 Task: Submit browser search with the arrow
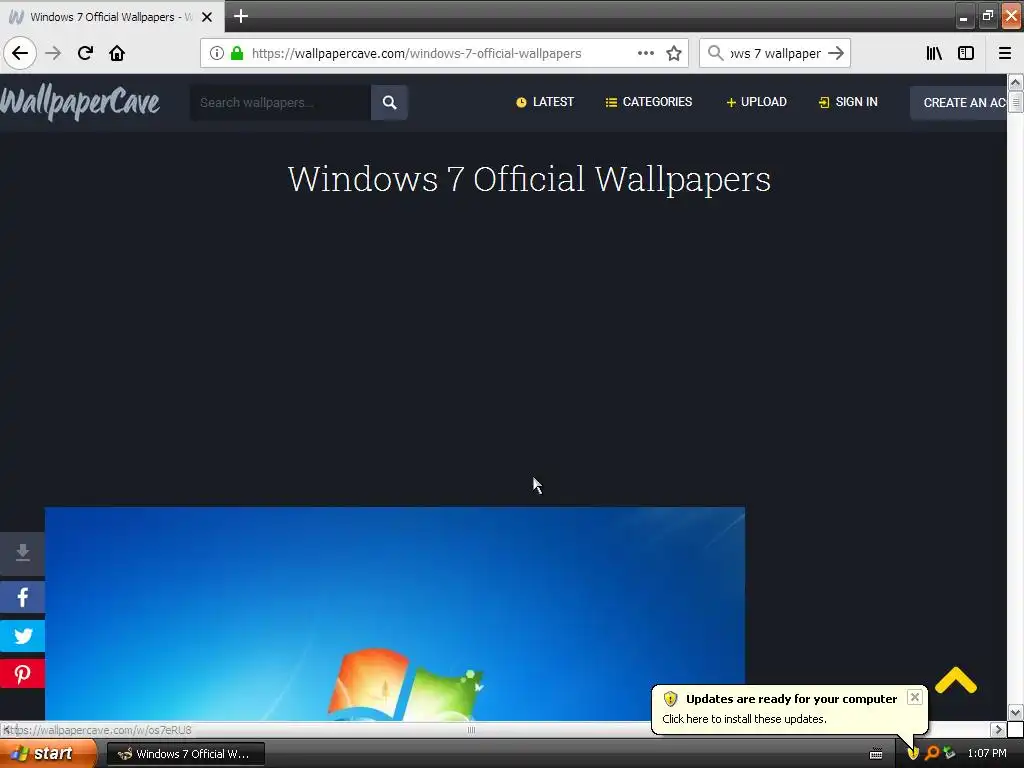pyautogui.click(x=836, y=53)
